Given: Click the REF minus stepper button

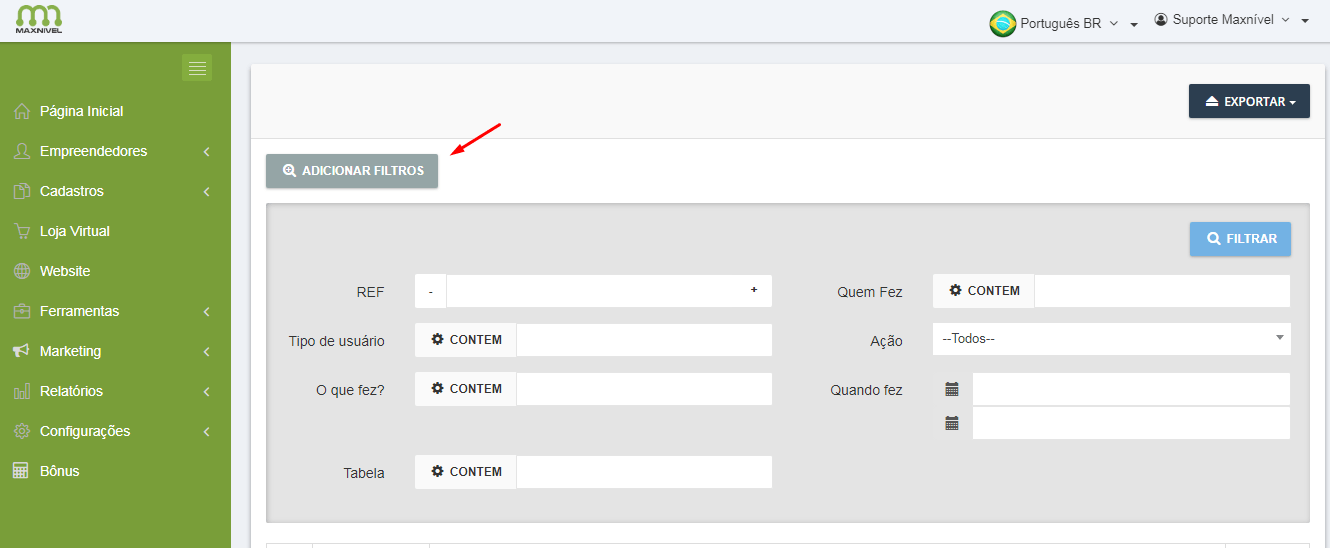Looking at the screenshot, I should click(x=430, y=291).
